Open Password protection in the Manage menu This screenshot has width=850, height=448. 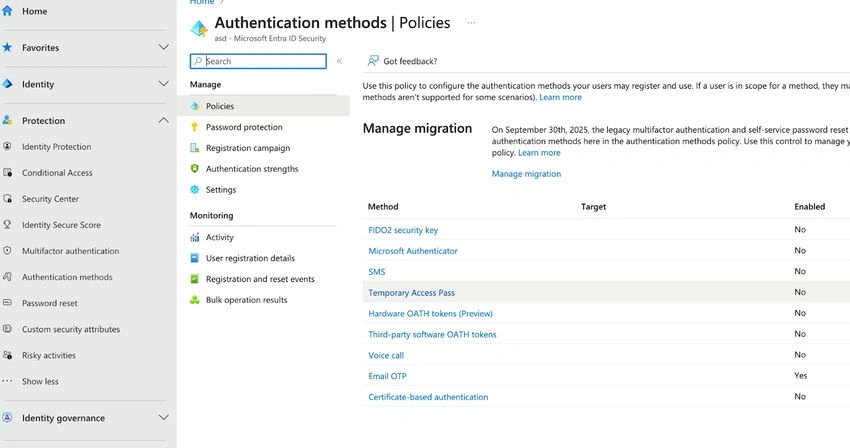click(x=244, y=127)
